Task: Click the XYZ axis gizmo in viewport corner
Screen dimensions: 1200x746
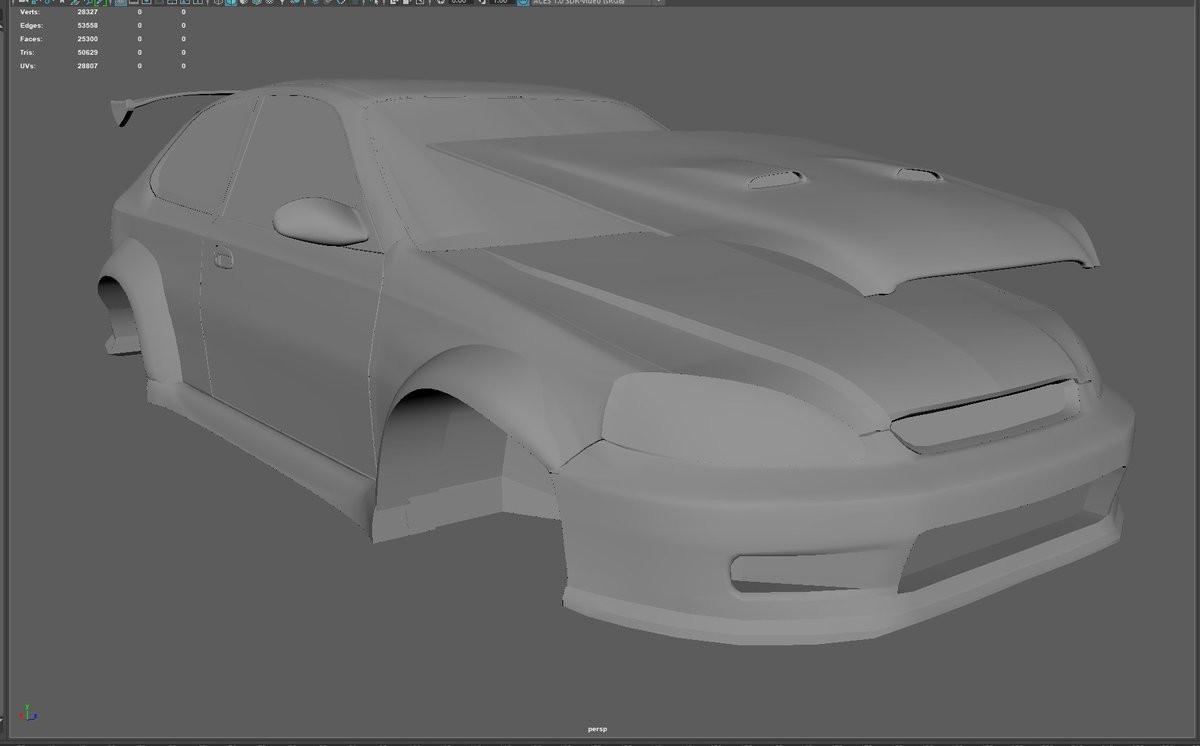Action: [30, 712]
